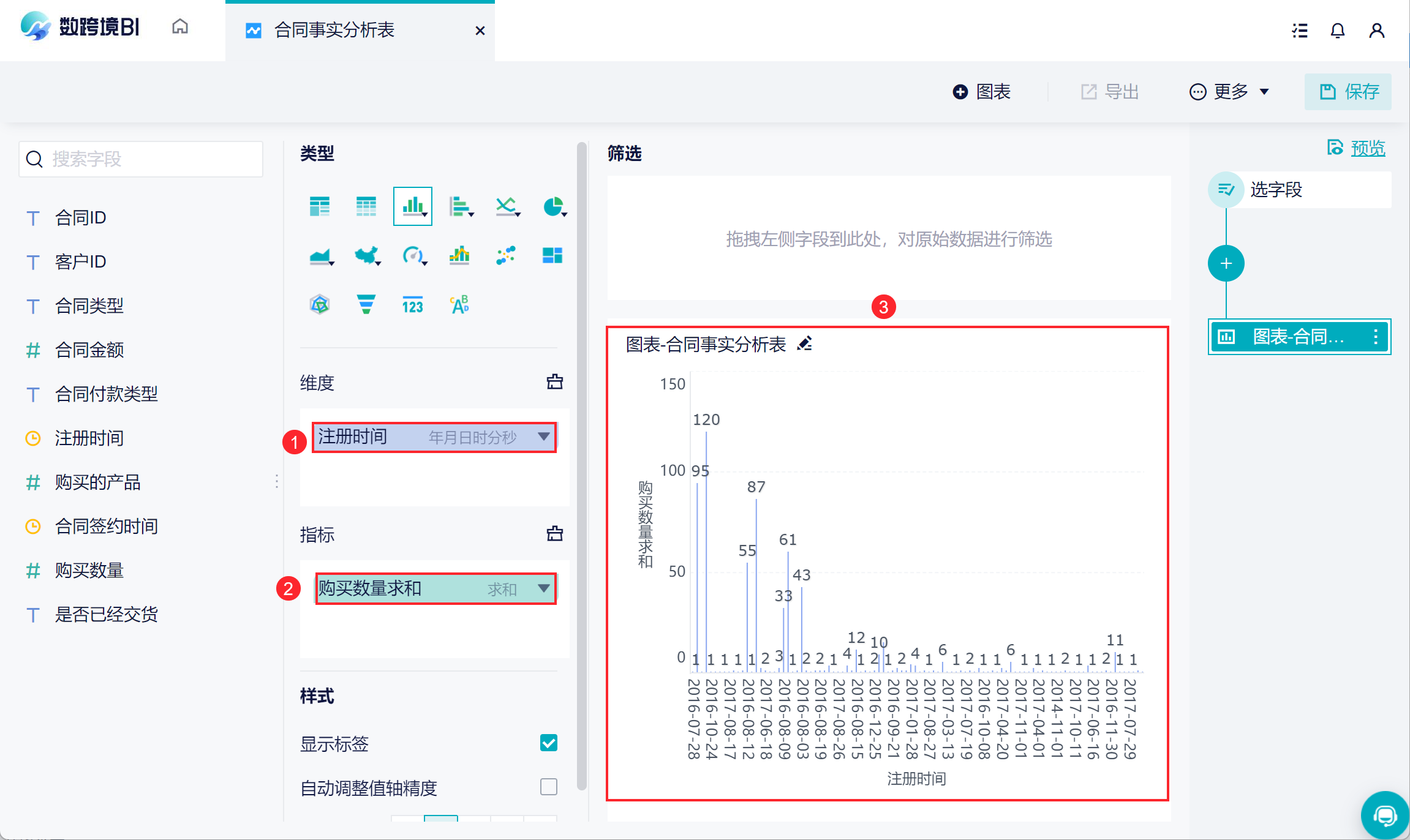
Task: Select 购买数量 in the left field list
Action: (x=89, y=571)
